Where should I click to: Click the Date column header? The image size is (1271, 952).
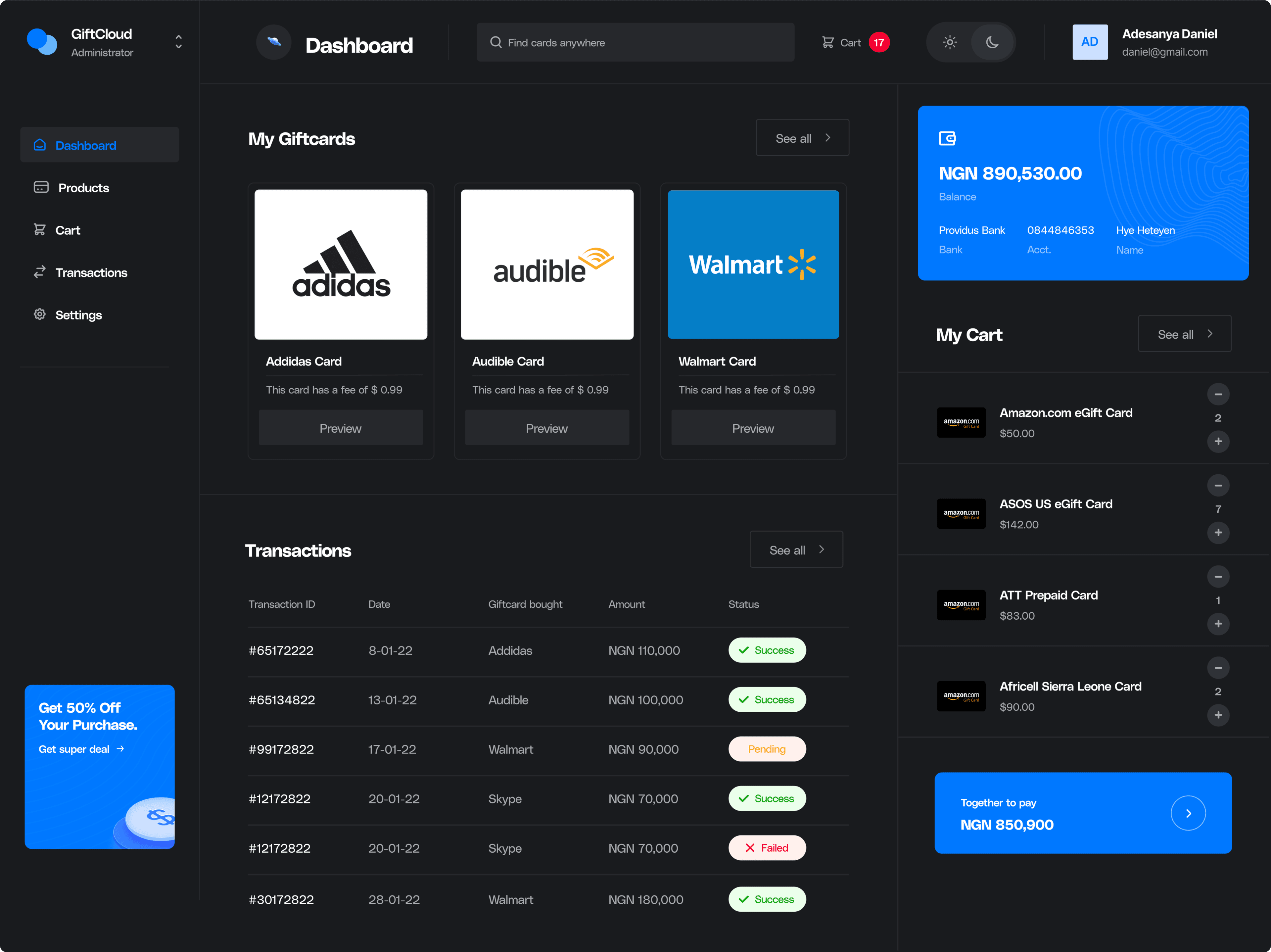[379, 604]
